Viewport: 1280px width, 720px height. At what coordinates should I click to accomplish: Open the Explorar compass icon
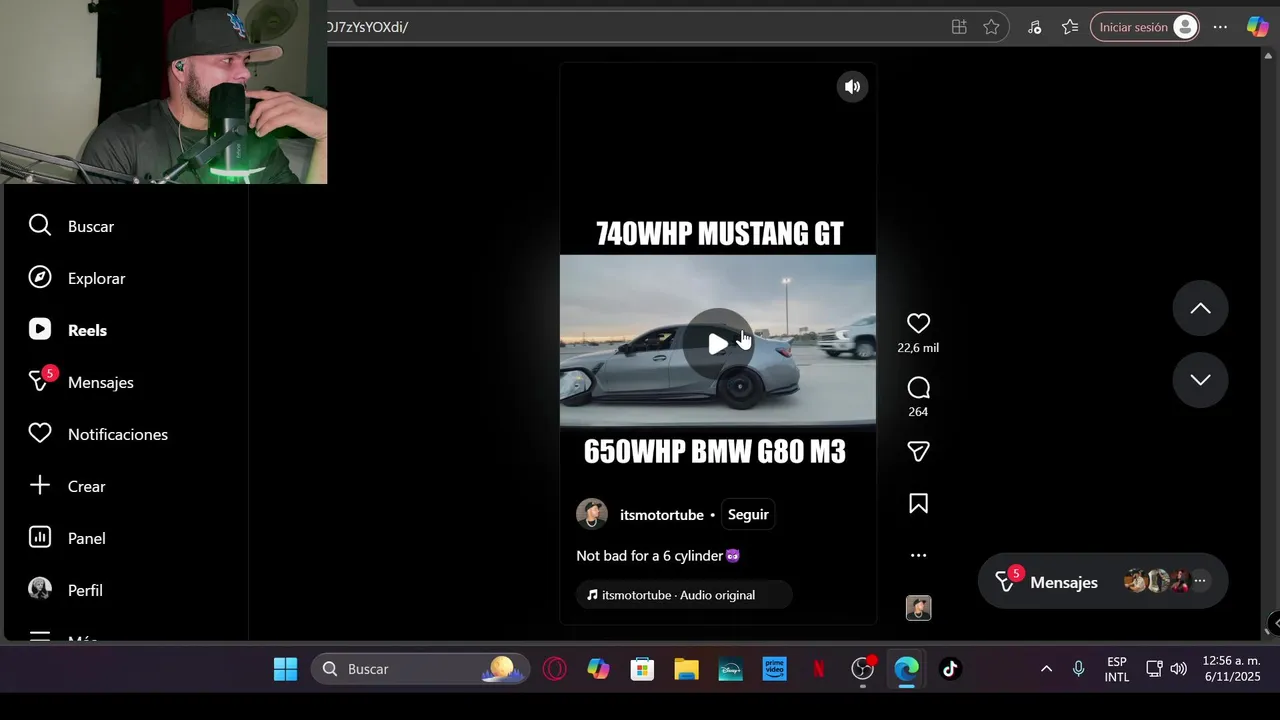(40, 278)
